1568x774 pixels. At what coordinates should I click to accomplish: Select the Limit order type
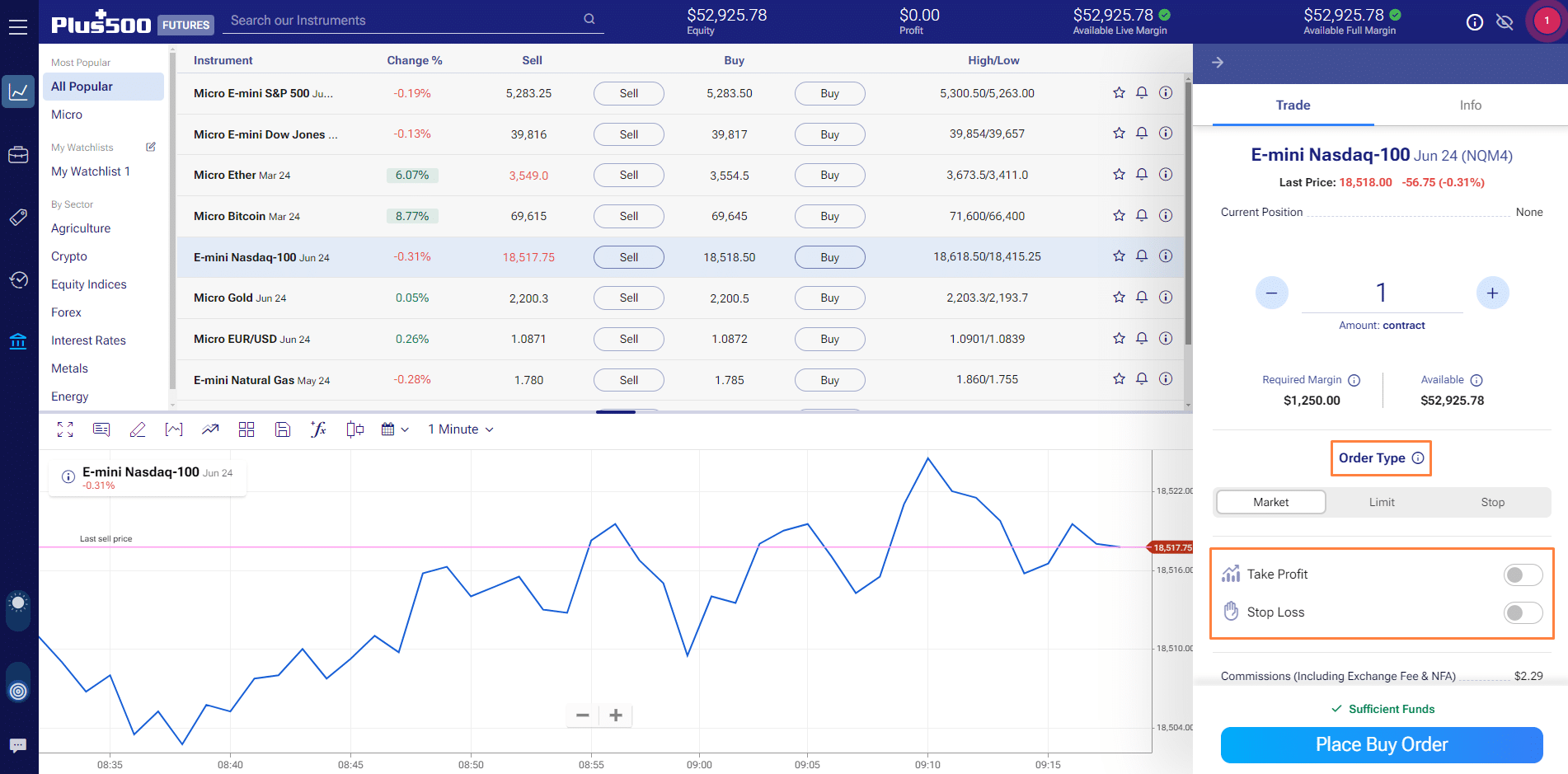(1382, 502)
